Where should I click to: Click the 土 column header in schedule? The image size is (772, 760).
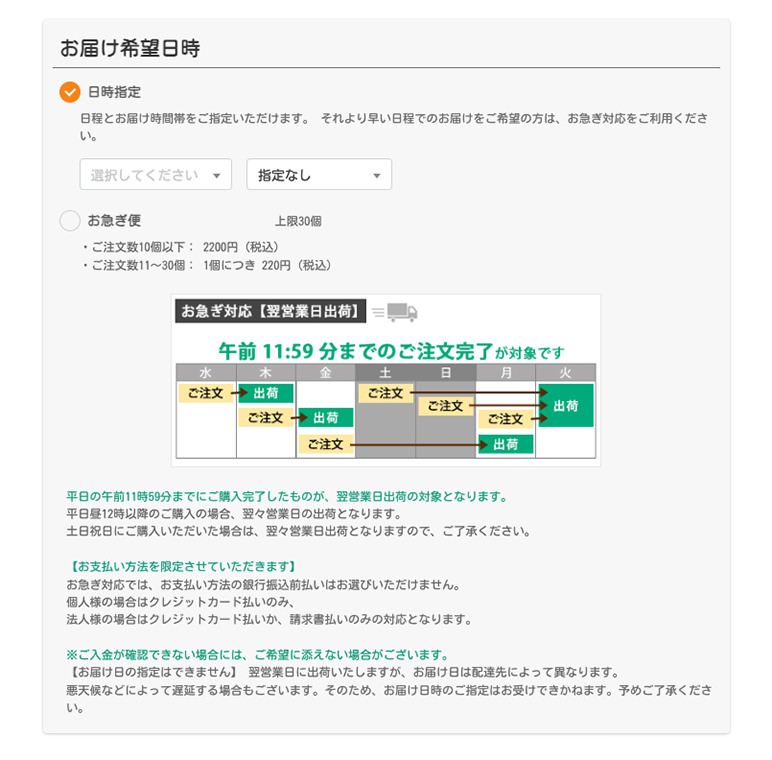tap(386, 372)
